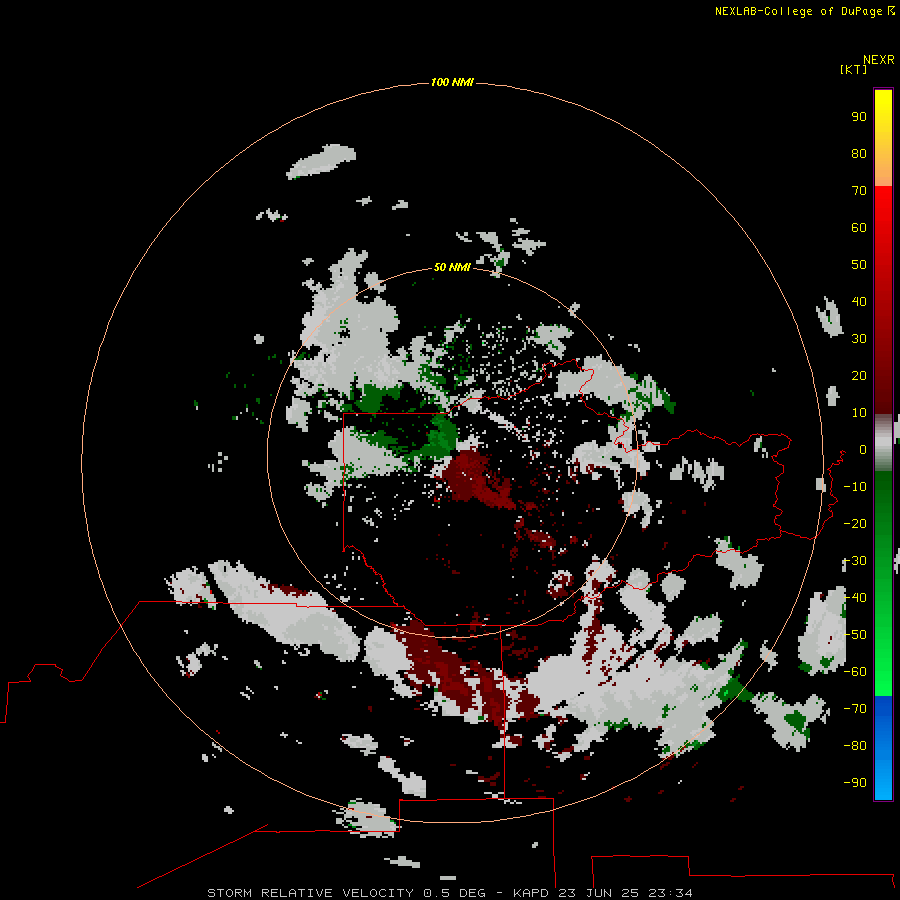Click the 100 NMI range ring label

[x=452, y=83]
